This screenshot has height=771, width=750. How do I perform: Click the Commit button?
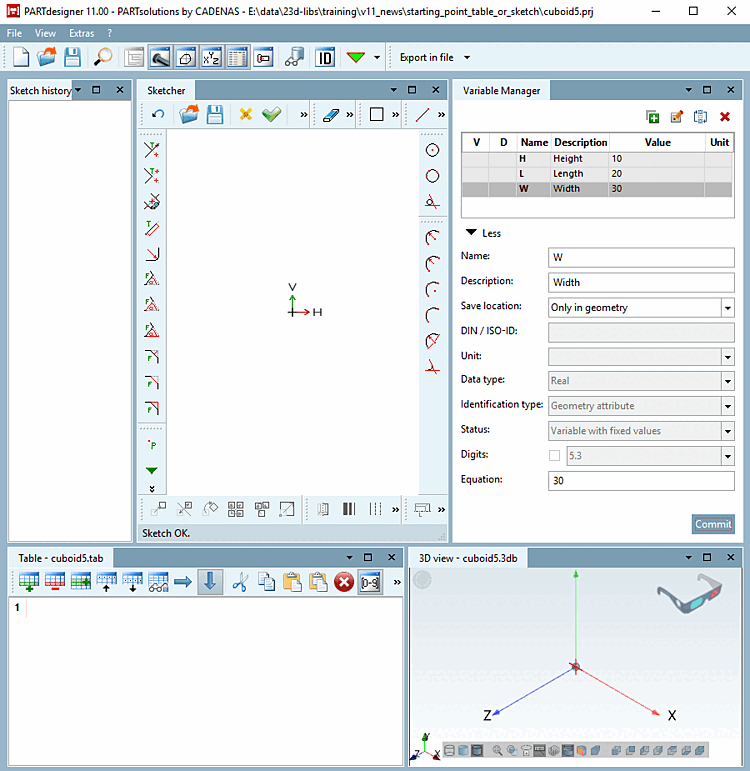point(713,524)
